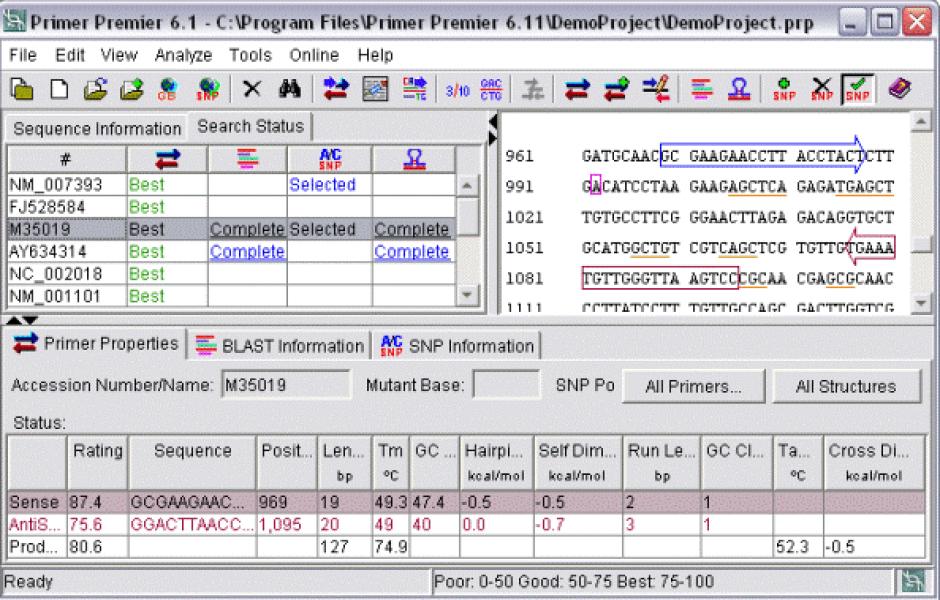Click primer search arrows icon beside binoculars
940x600 pixels.
coord(336,89)
